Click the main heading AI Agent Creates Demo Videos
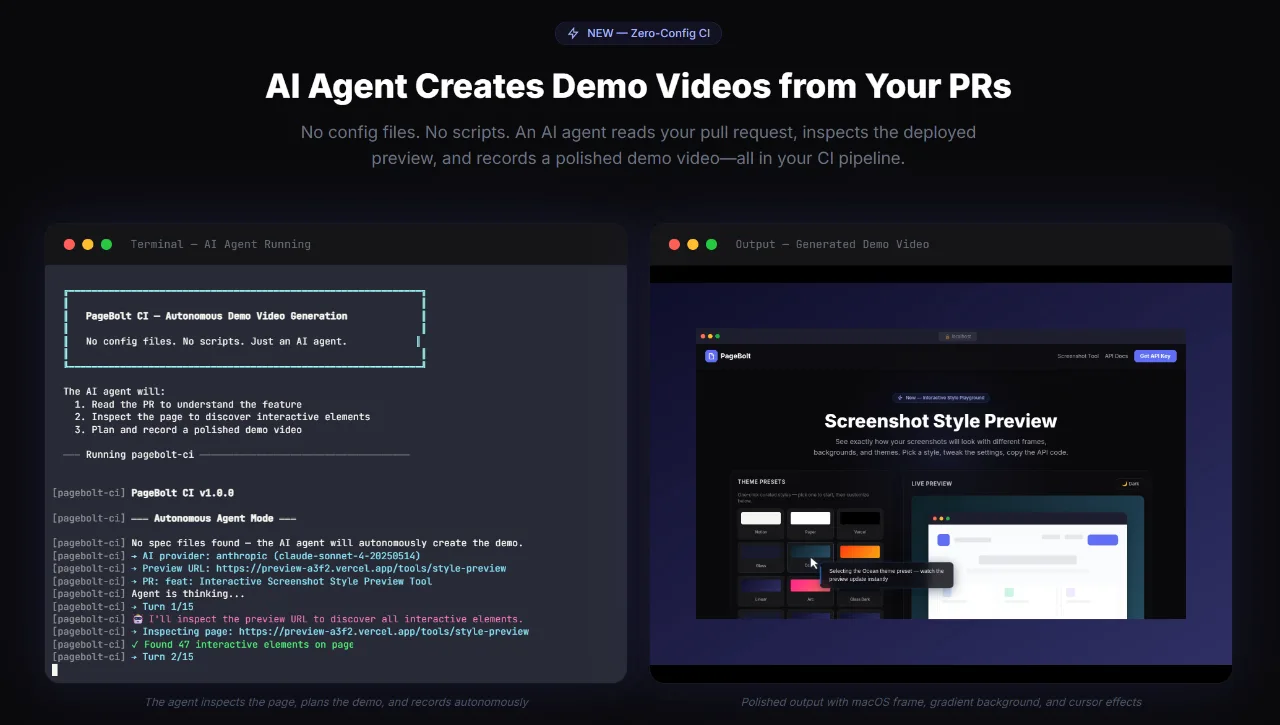This screenshot has height=725, width=1280. pos(638,86)
